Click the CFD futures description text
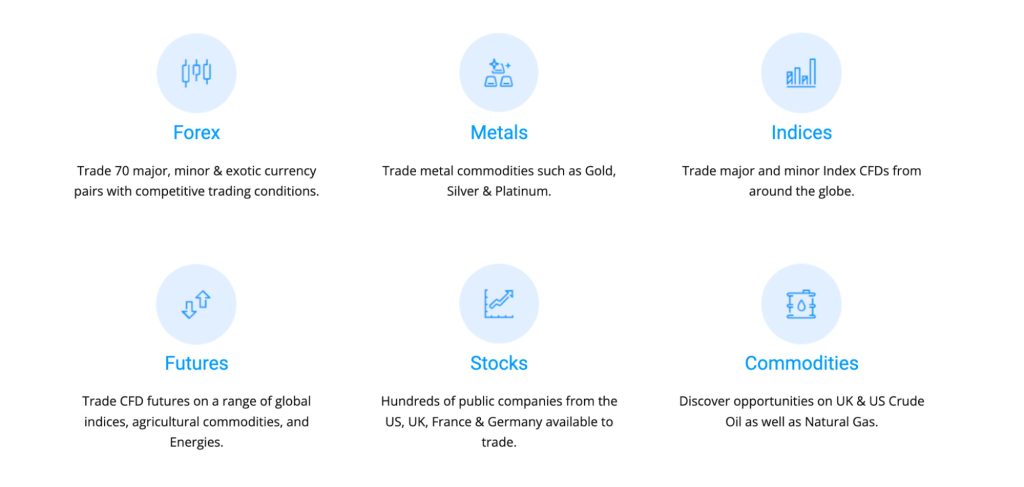Viewport: 1024px width, 487px height. 197,422
